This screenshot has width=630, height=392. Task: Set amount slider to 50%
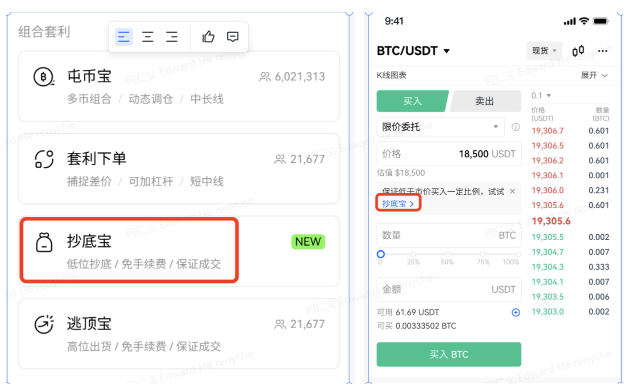click(x=448, y=254)
